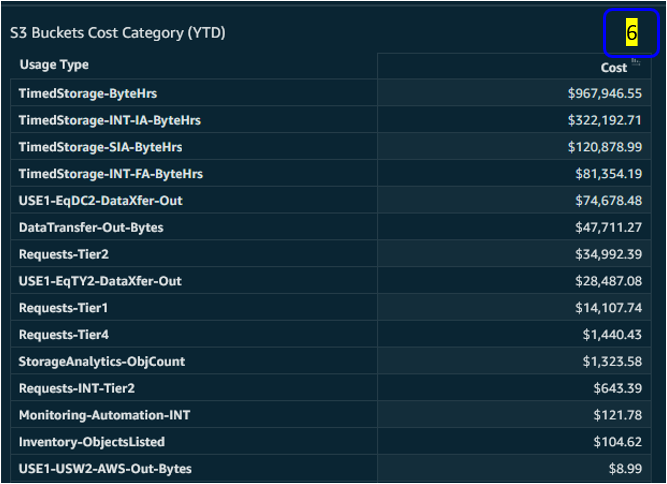Select the TimedStorage-INT-IA-ByteHrs usage type
Viewport: 667px width, 484px height.
tap(110, 120)
